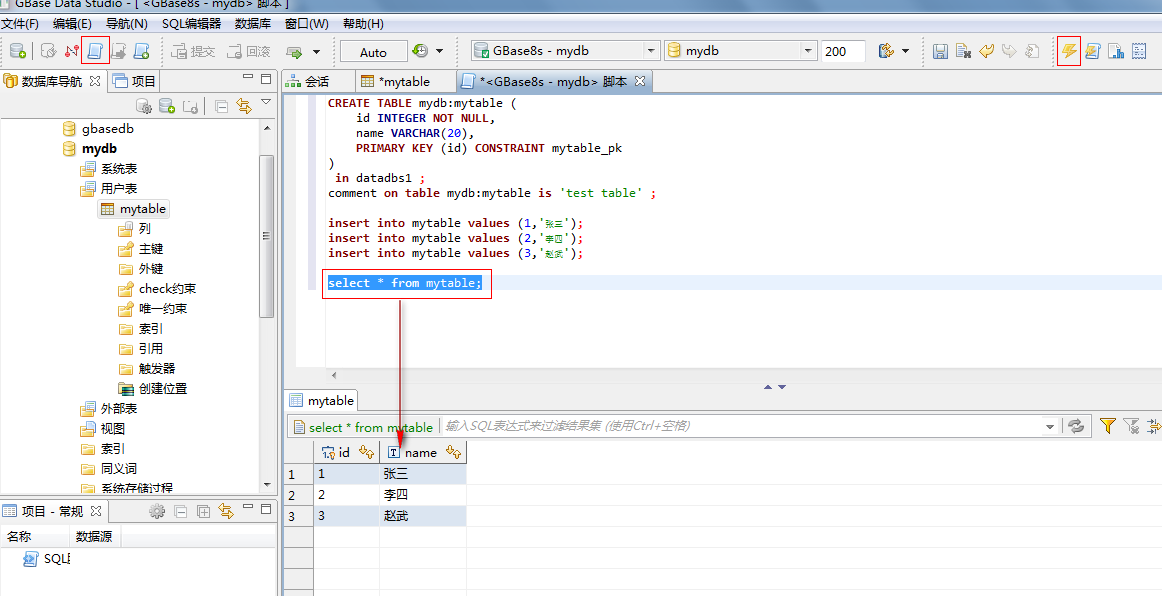Screen dimensions: 1162x596
Task: Click navigator connection settings gear icon
Action: pos(144,106)
